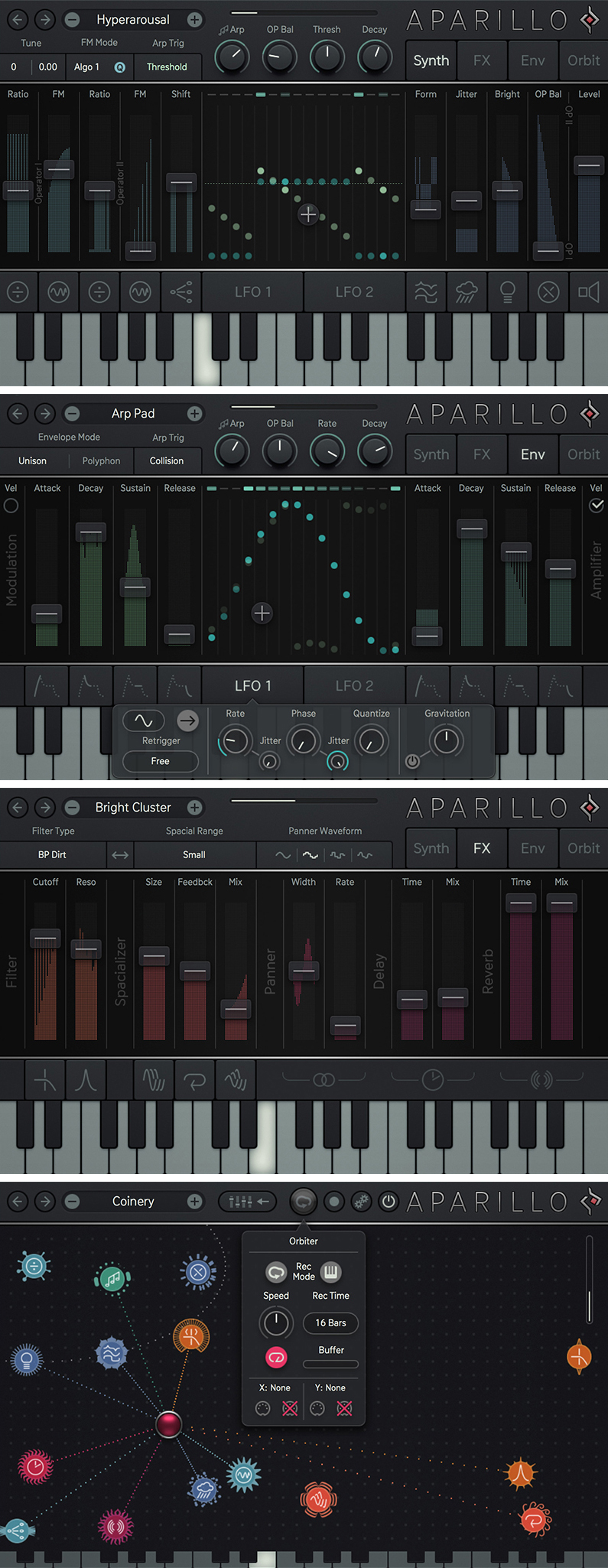Open the LFO 2 tab in Arp Pad panel
The height and width of the screenshot is (1568, 608).
354,685
